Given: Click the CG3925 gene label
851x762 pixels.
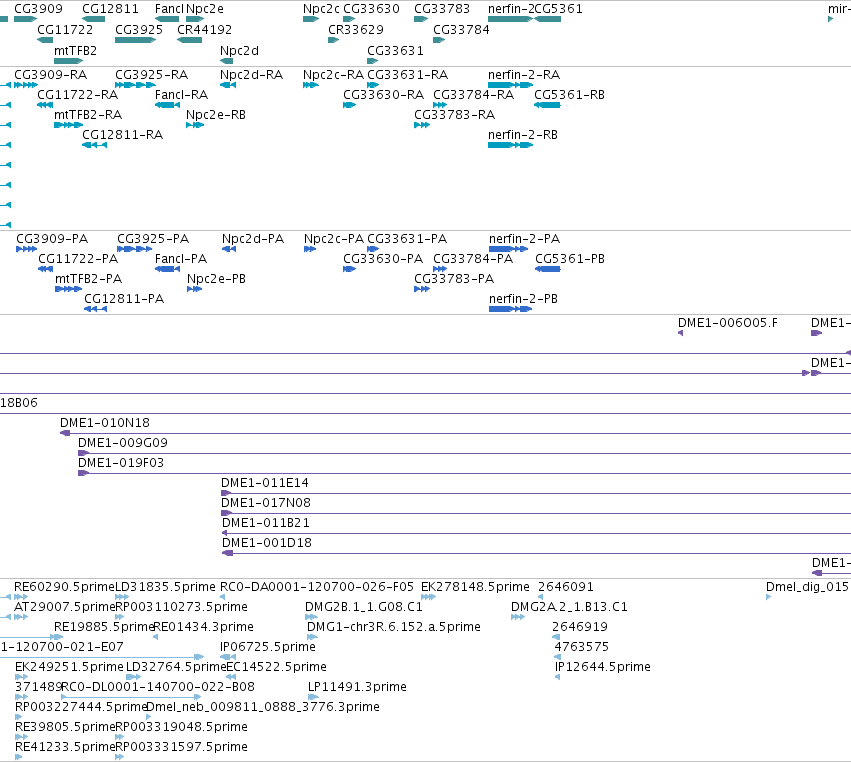Looking at the screenshot, I should pyautogui.click(x=138, y=29).
